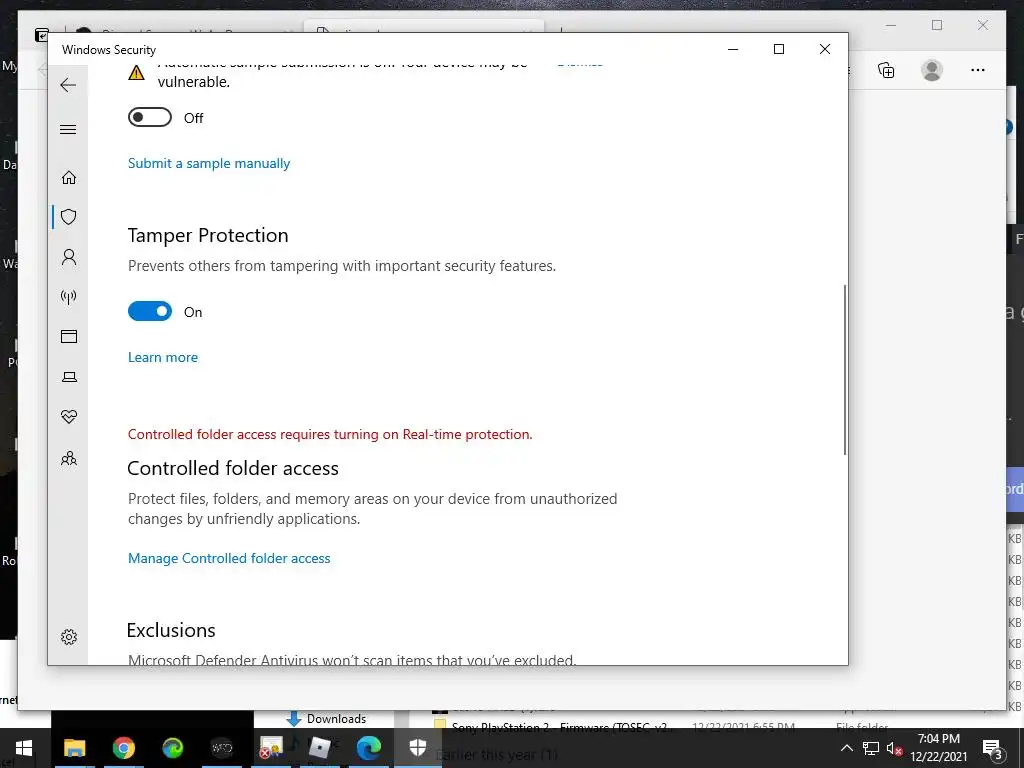Click the yellow warning triangle icon
The width and height of the screenshot is (1024, 768).
pos(136,72)
